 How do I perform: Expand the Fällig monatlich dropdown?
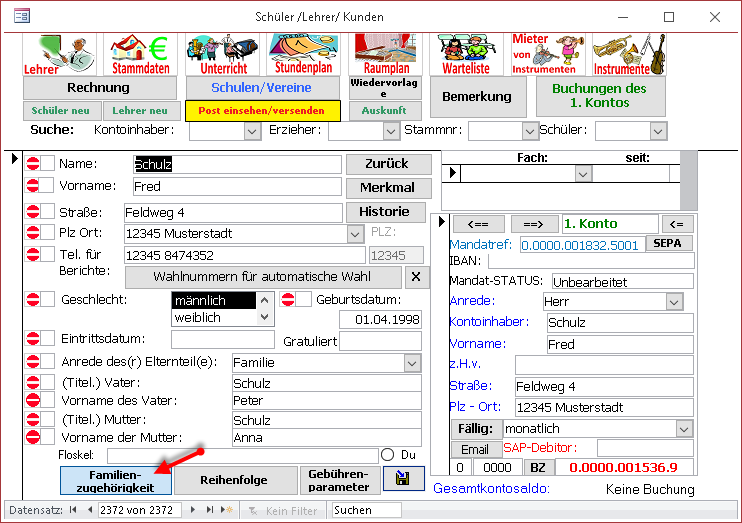(684, 428)
